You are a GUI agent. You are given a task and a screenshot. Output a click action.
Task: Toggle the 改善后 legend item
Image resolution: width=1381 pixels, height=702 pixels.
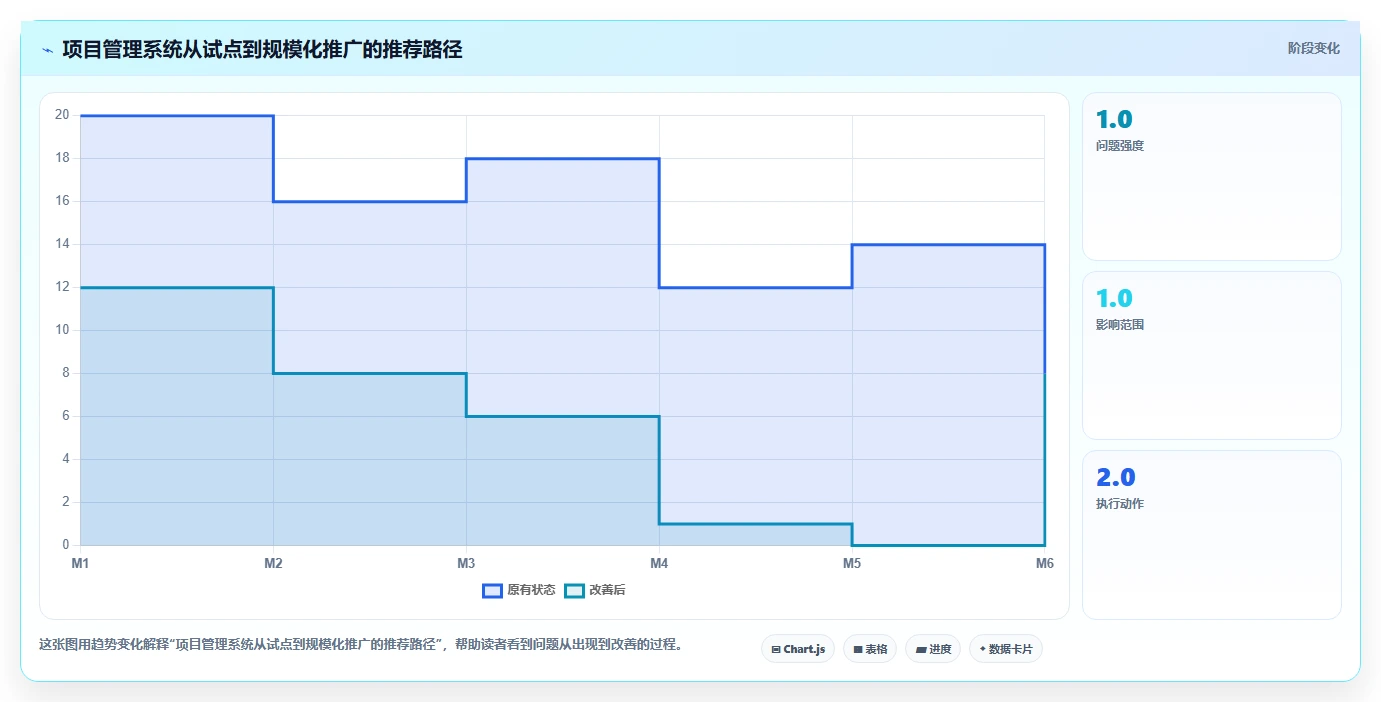pyautogui.click(x=595, y=590)
